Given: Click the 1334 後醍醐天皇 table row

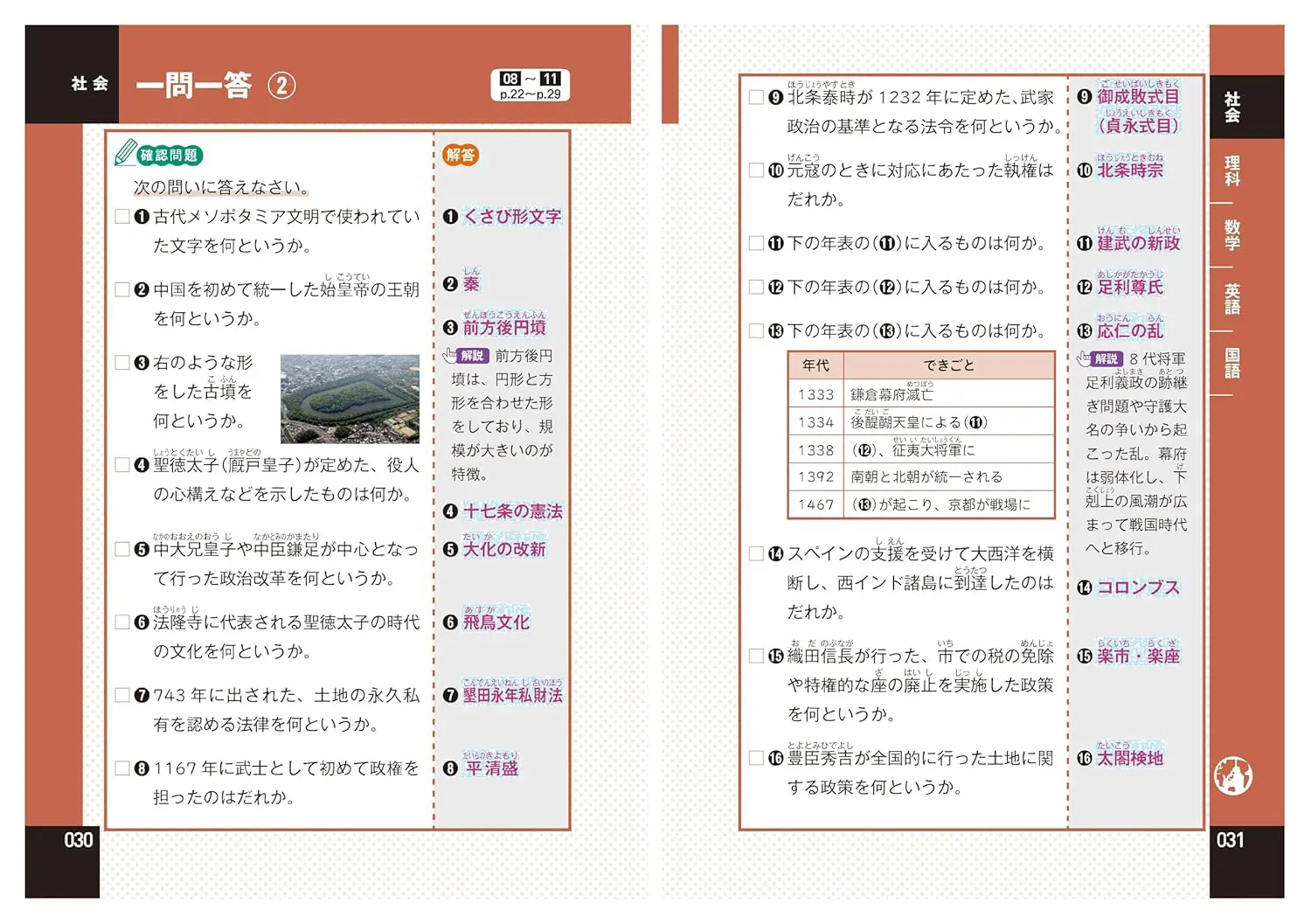Looking at the screenshot, I should pyautogui.click(x=921, y=421).
